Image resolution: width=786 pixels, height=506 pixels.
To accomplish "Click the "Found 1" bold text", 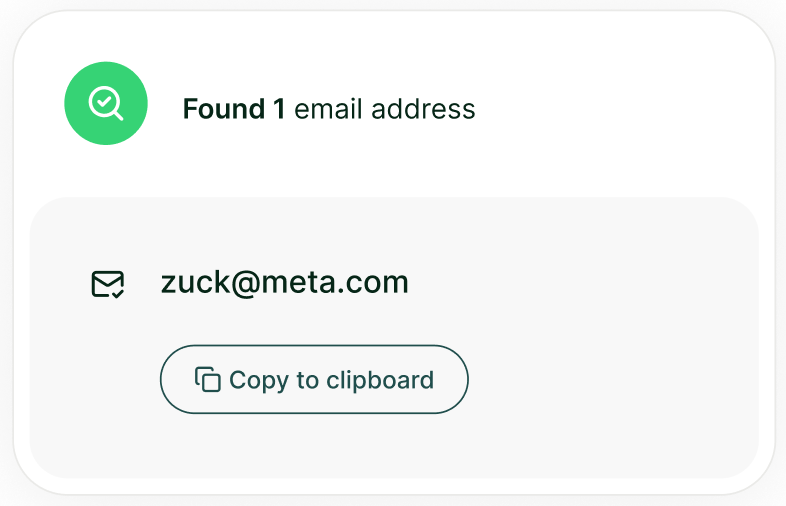I will [233, 109].
